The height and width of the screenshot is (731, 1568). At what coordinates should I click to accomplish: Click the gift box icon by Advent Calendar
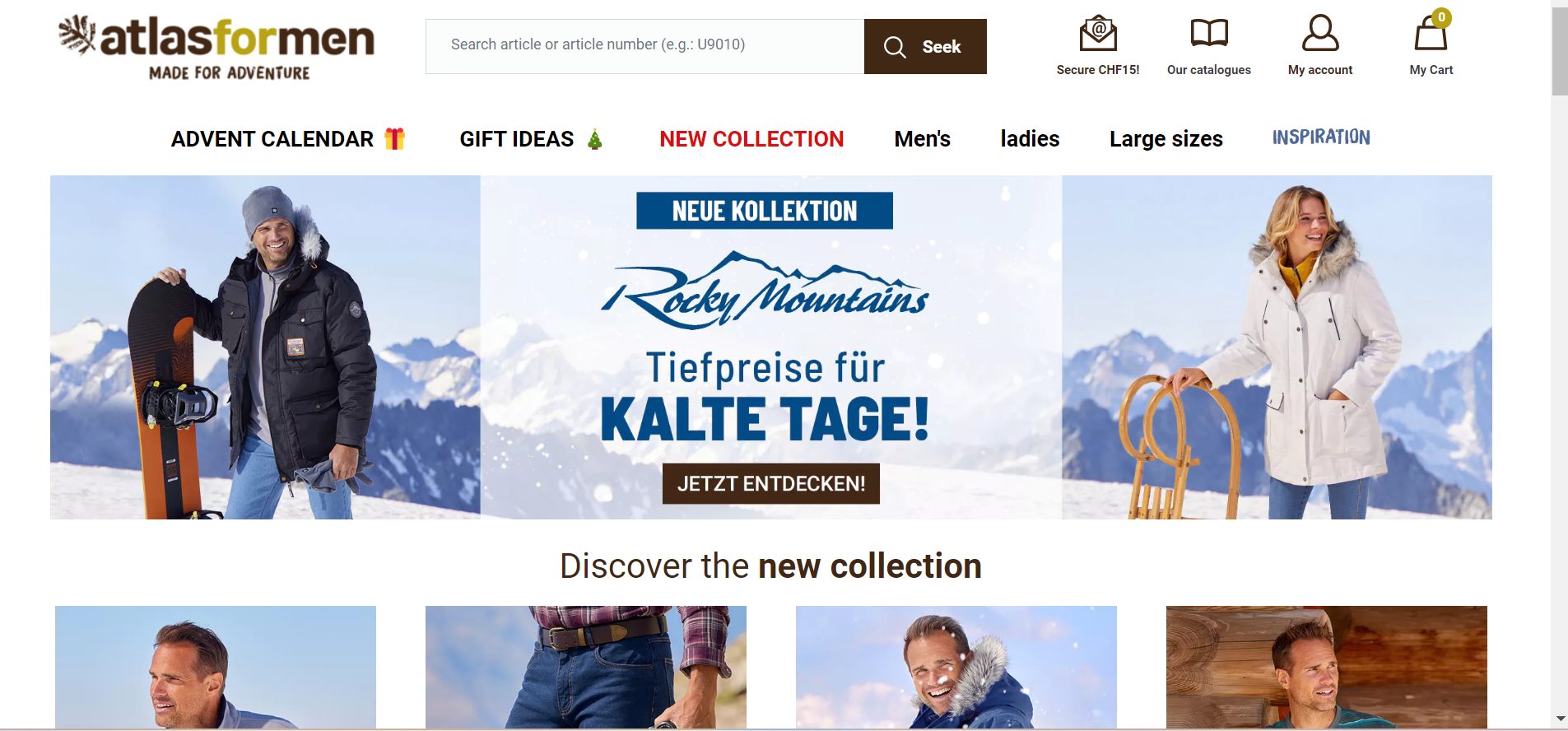[x=395, y=138]
